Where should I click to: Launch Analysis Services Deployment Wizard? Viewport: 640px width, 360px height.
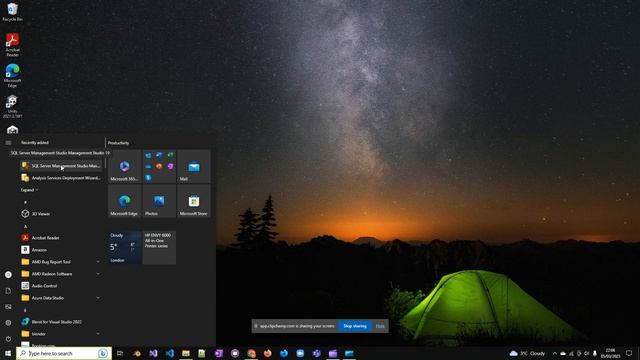[60, 178]
